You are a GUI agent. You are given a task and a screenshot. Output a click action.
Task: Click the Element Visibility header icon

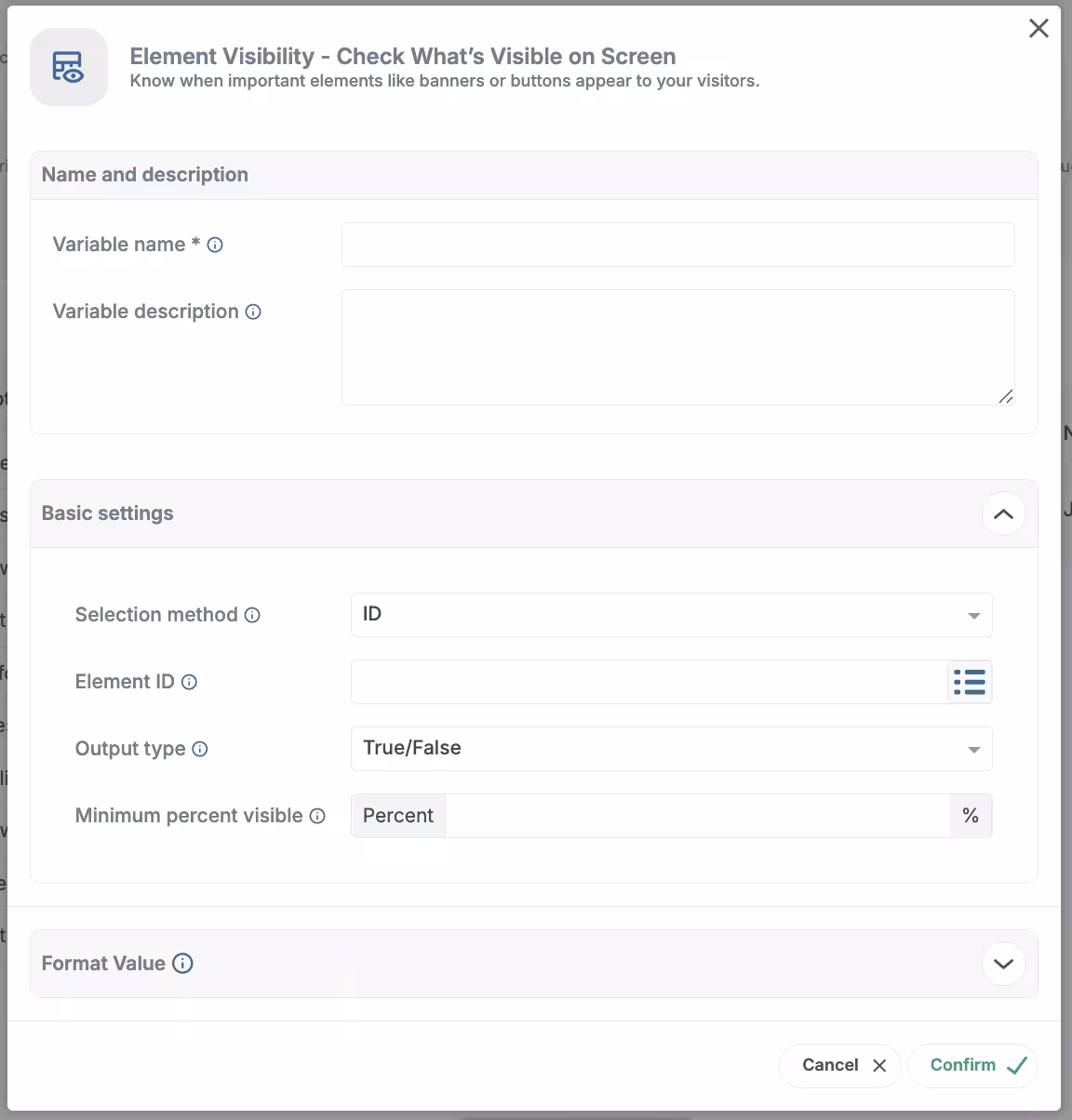[68, 67]
